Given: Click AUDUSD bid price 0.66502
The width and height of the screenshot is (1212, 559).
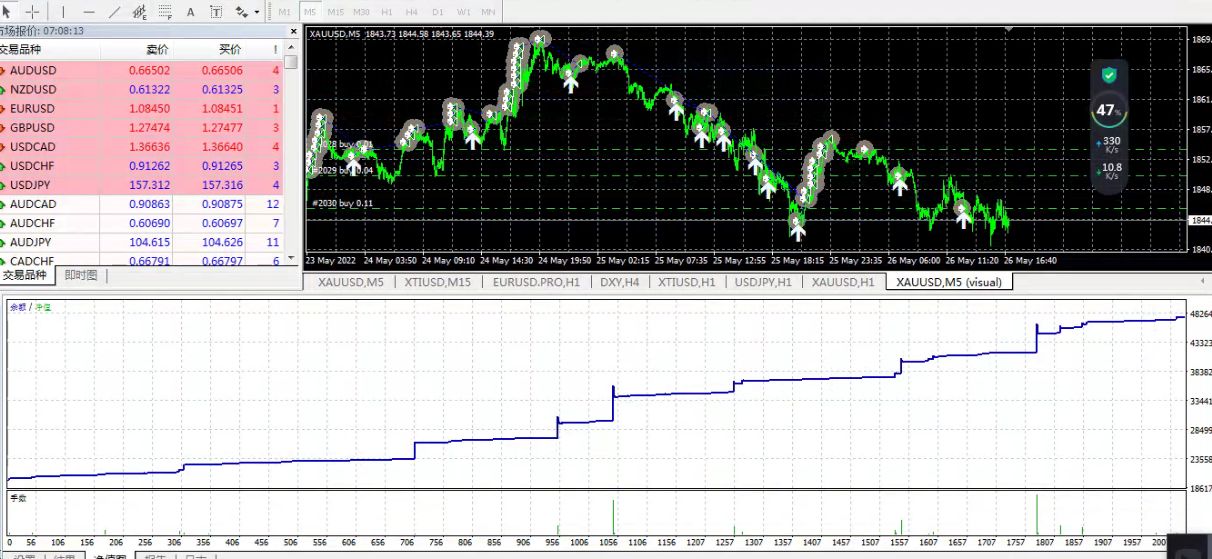Looking at the screenshot, I should tap(149, 70).
